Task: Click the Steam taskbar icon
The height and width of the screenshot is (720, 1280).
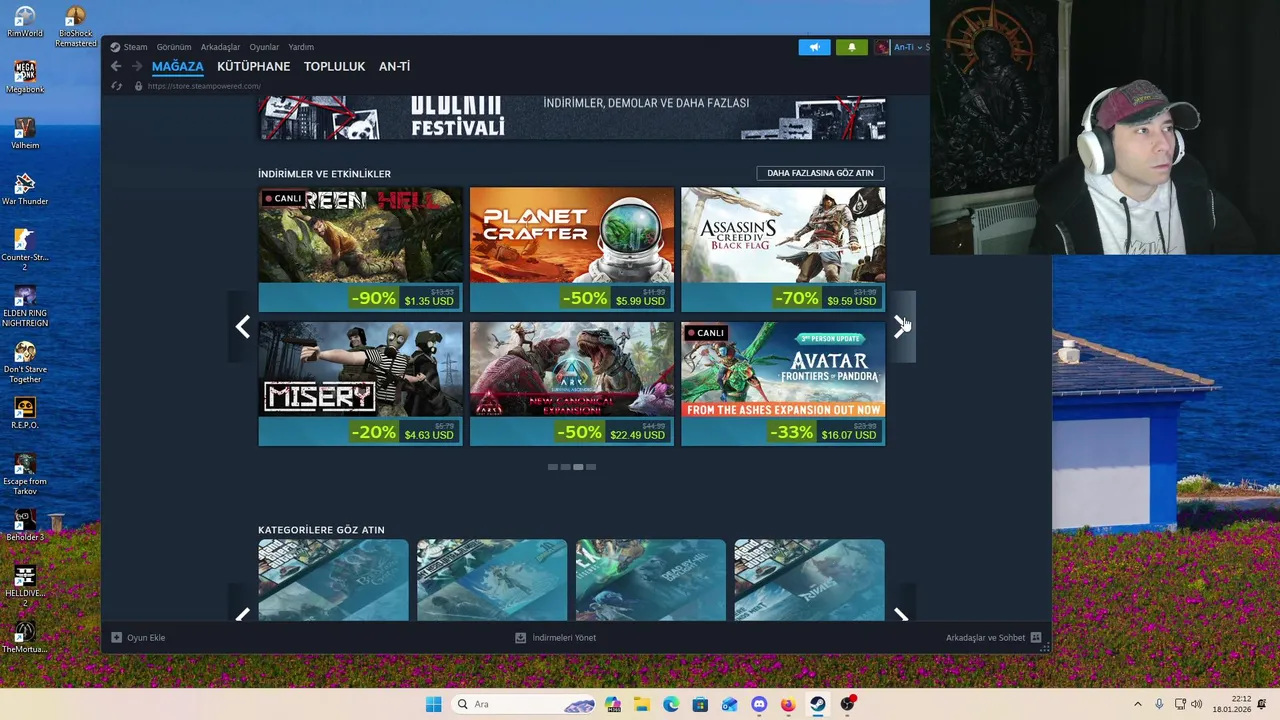Action: pyautogui.click(x=818, y=704)
